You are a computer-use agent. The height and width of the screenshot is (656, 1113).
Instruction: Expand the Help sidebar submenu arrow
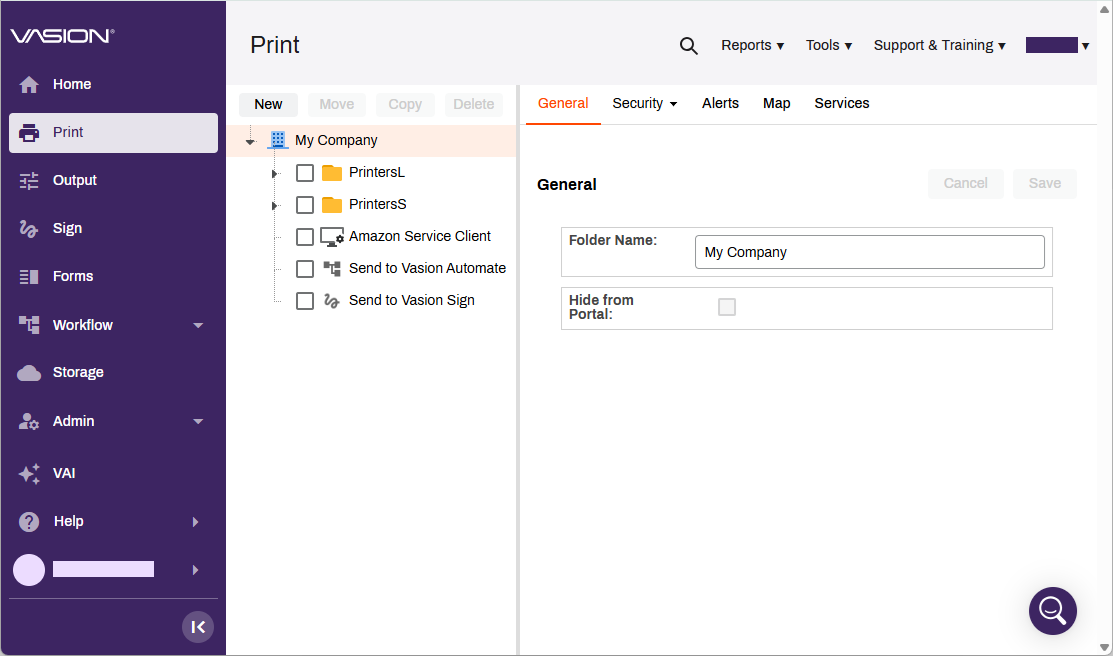click(x=195, y=522)
